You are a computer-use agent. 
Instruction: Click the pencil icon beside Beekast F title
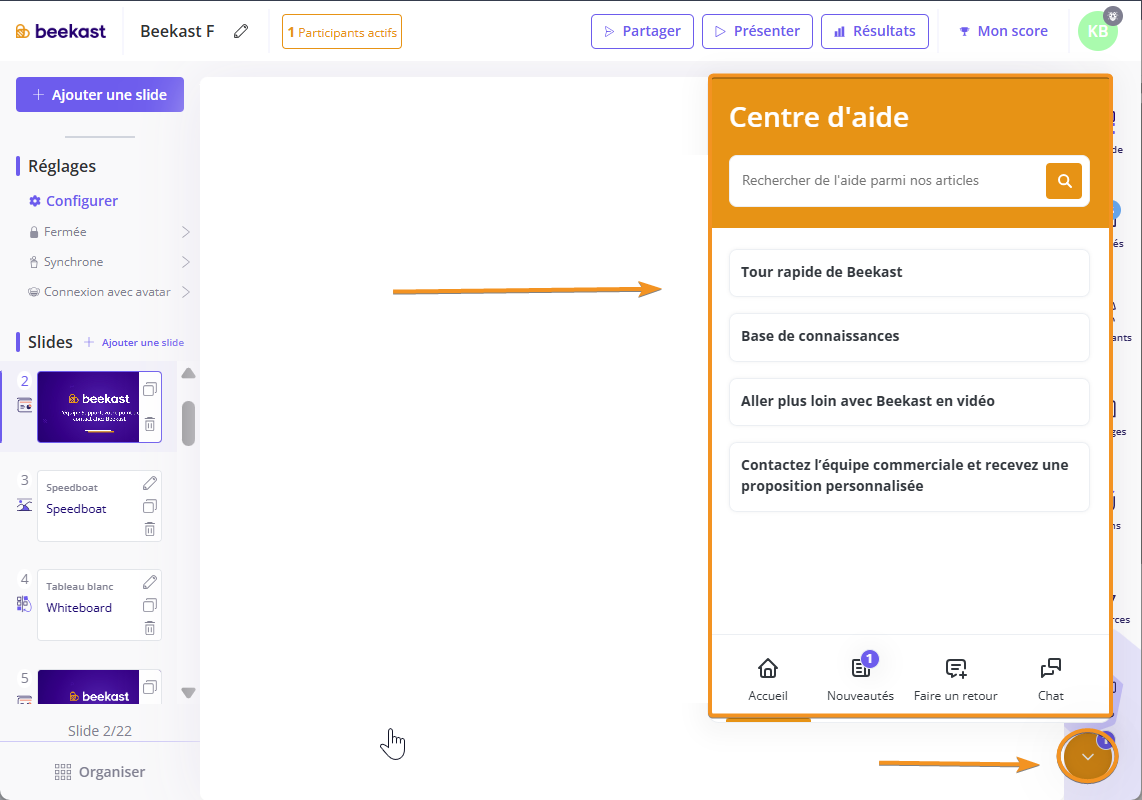[241, 31]
